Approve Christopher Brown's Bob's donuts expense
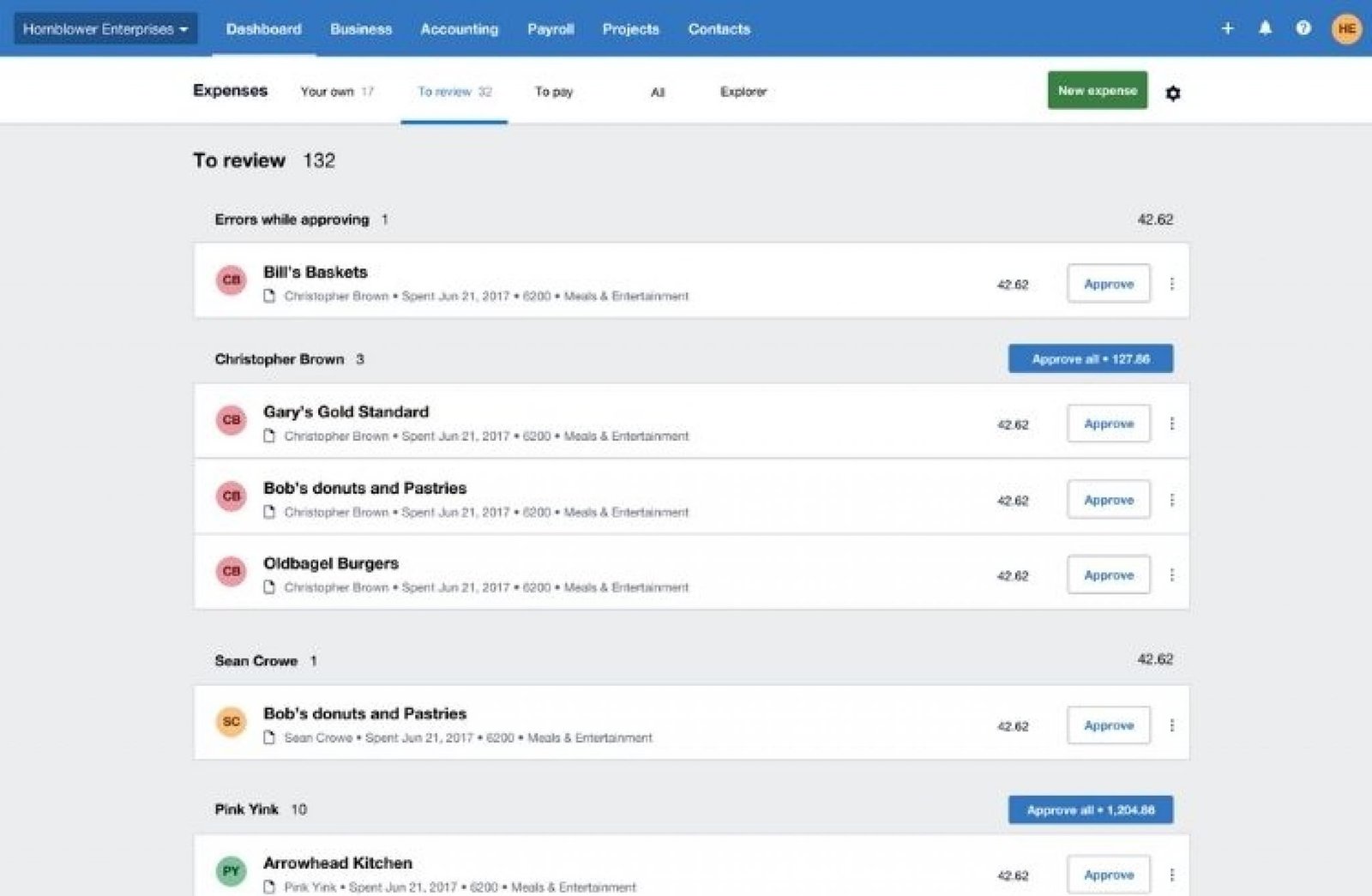1372x896 pixels. pos(1109,500)
